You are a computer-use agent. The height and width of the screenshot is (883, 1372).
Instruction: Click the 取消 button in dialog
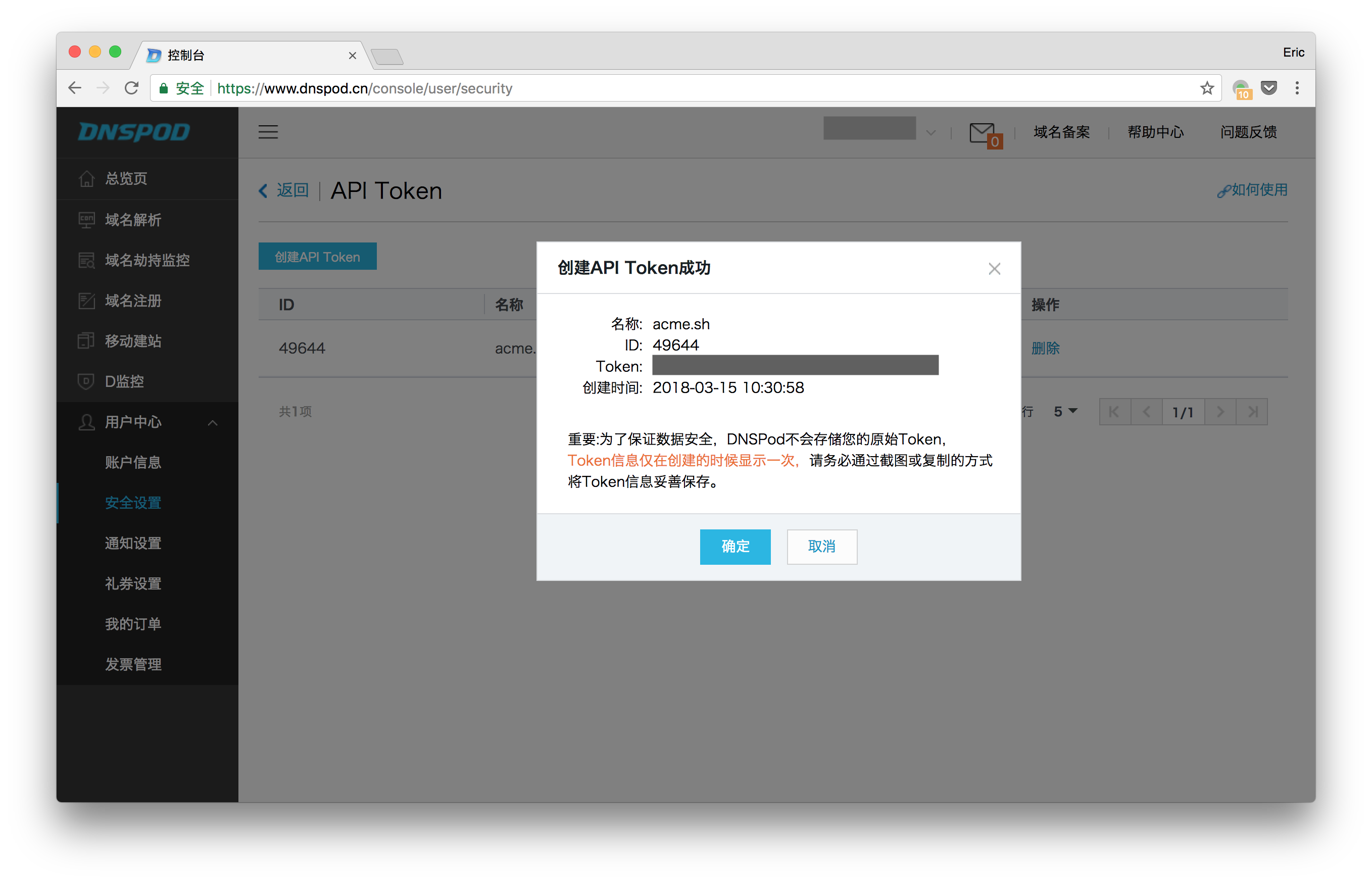[x=821, y=547]
